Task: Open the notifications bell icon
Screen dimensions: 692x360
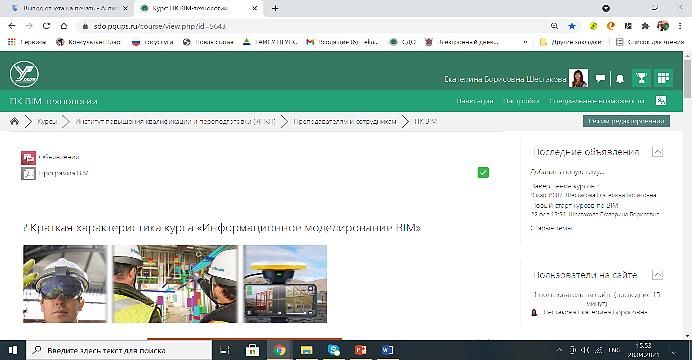Action: tap(620, 79)
